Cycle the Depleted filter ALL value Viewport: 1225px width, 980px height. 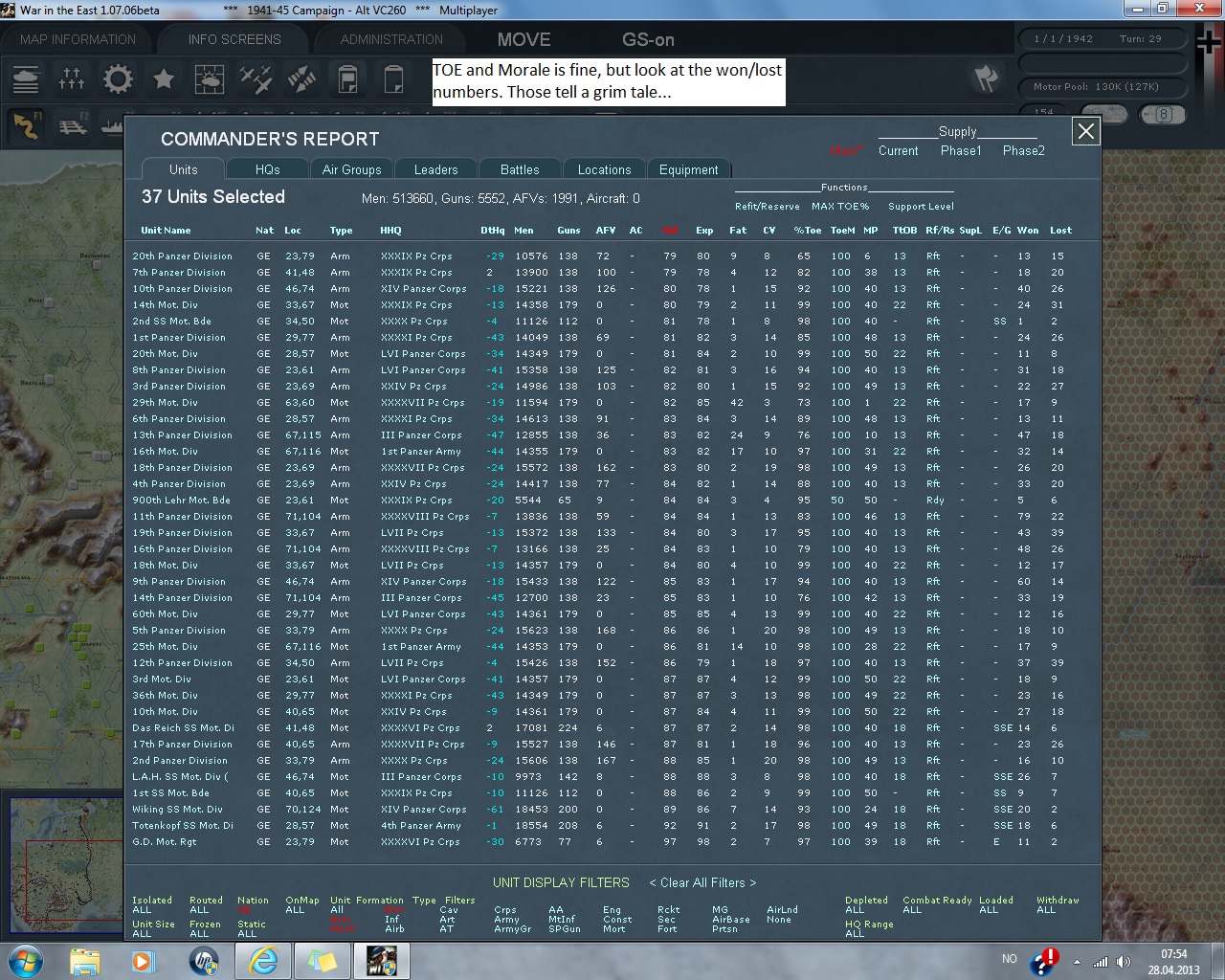pos(855,910)
